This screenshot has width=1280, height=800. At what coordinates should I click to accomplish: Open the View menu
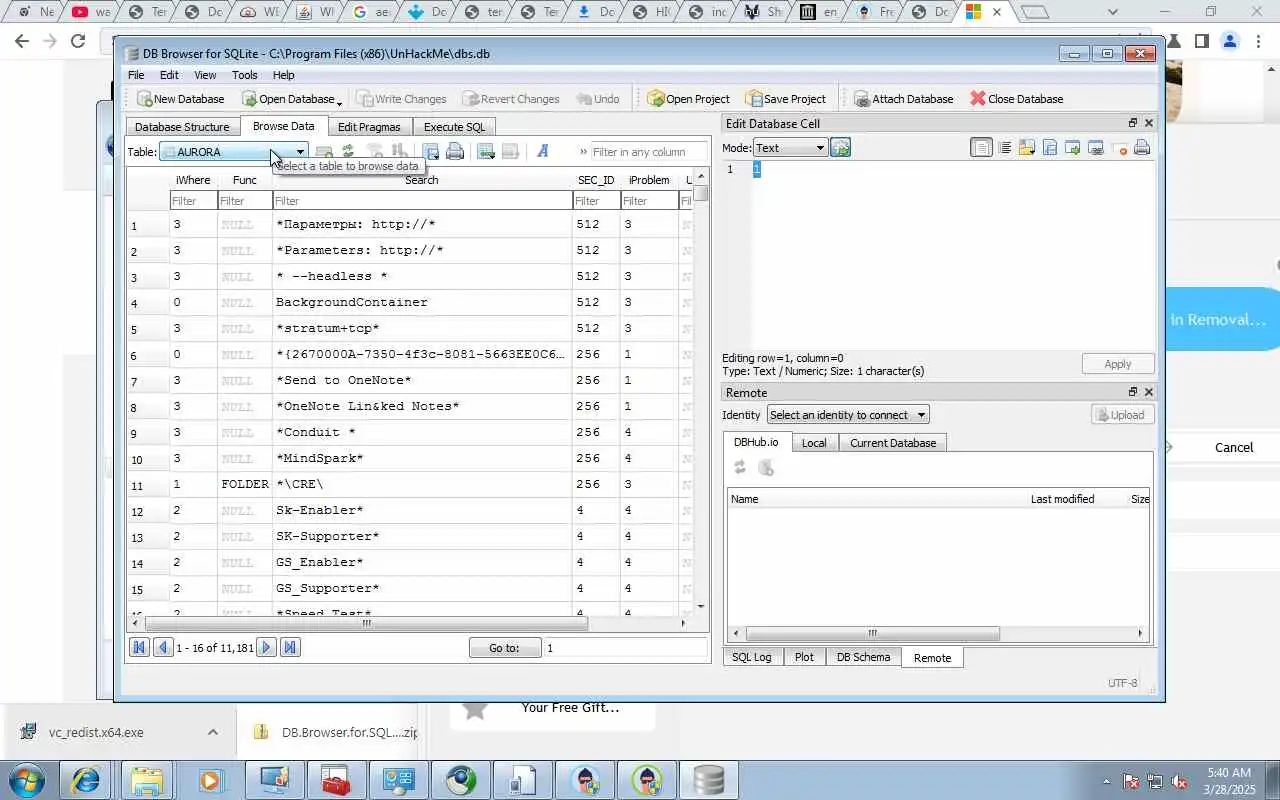coord(205,75)
